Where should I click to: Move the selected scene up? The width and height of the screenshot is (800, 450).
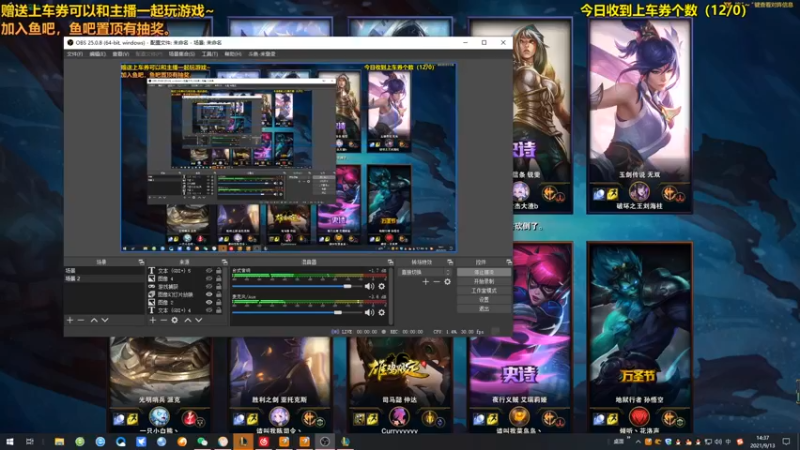(x=94, y=320)
